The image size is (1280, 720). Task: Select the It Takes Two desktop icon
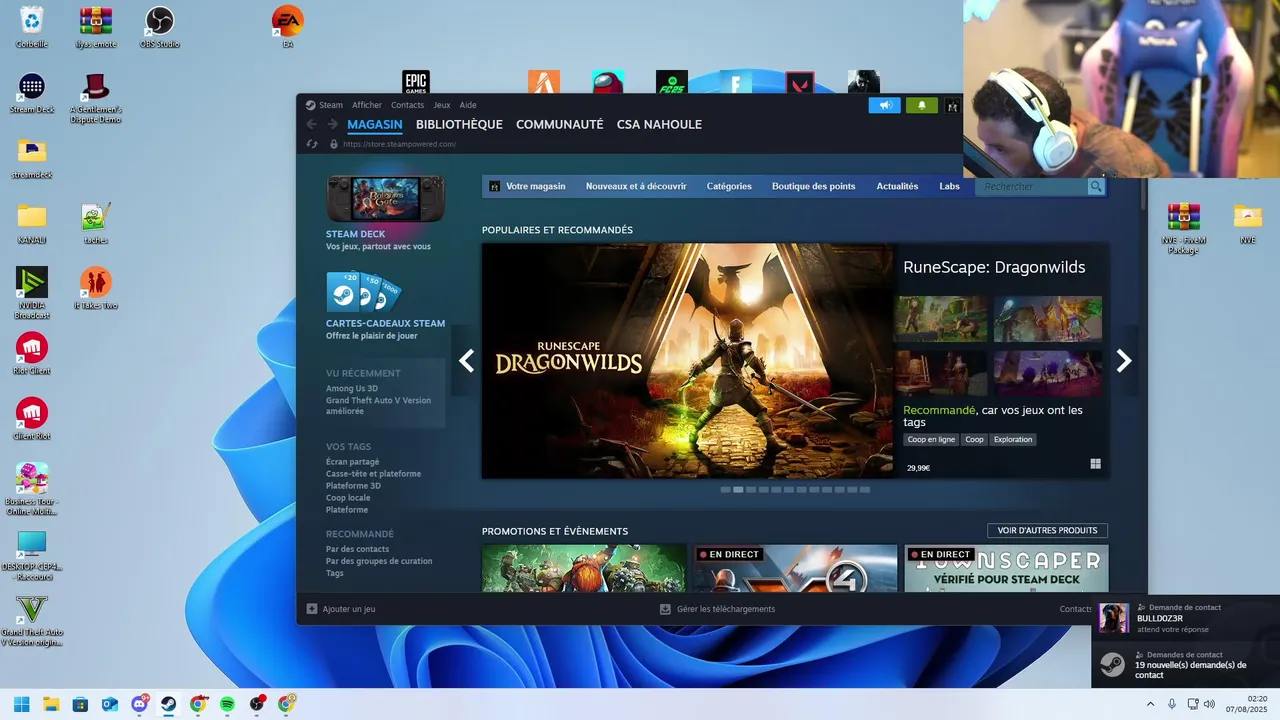pyautogui.click(x=96, y=288)
